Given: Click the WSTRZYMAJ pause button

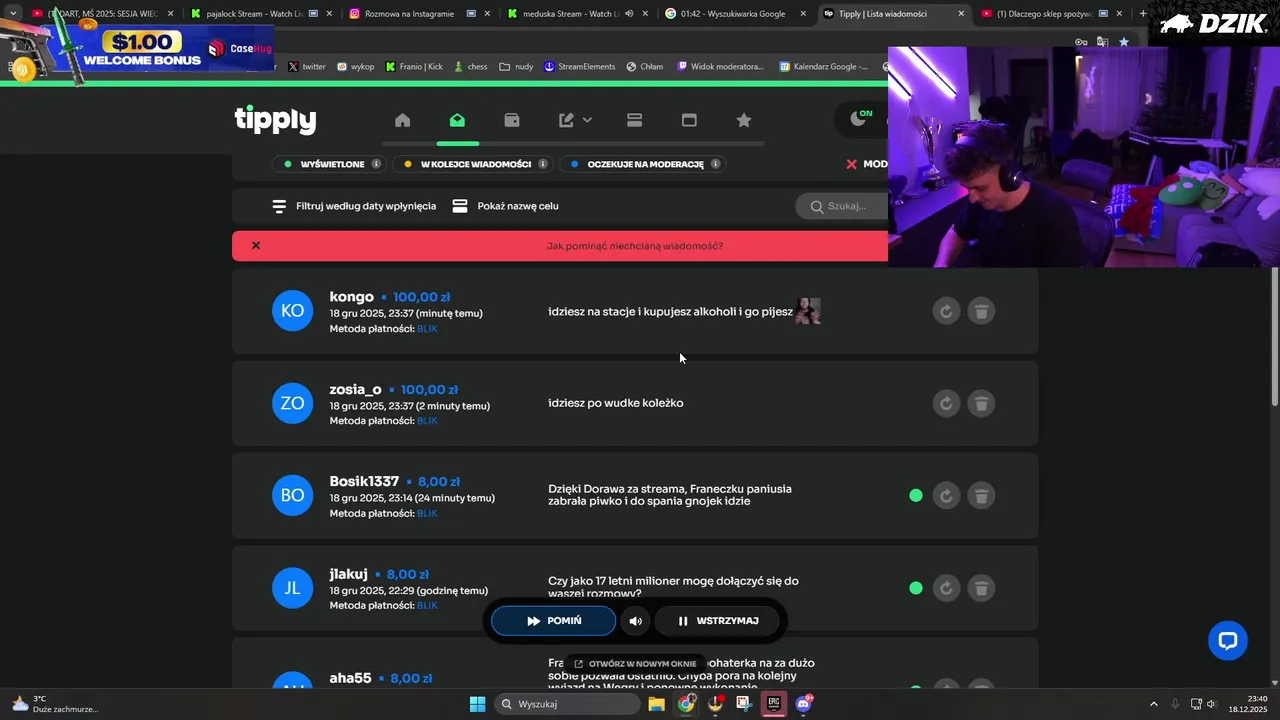Looking at the screenshot, I should (x=716, y=621).
